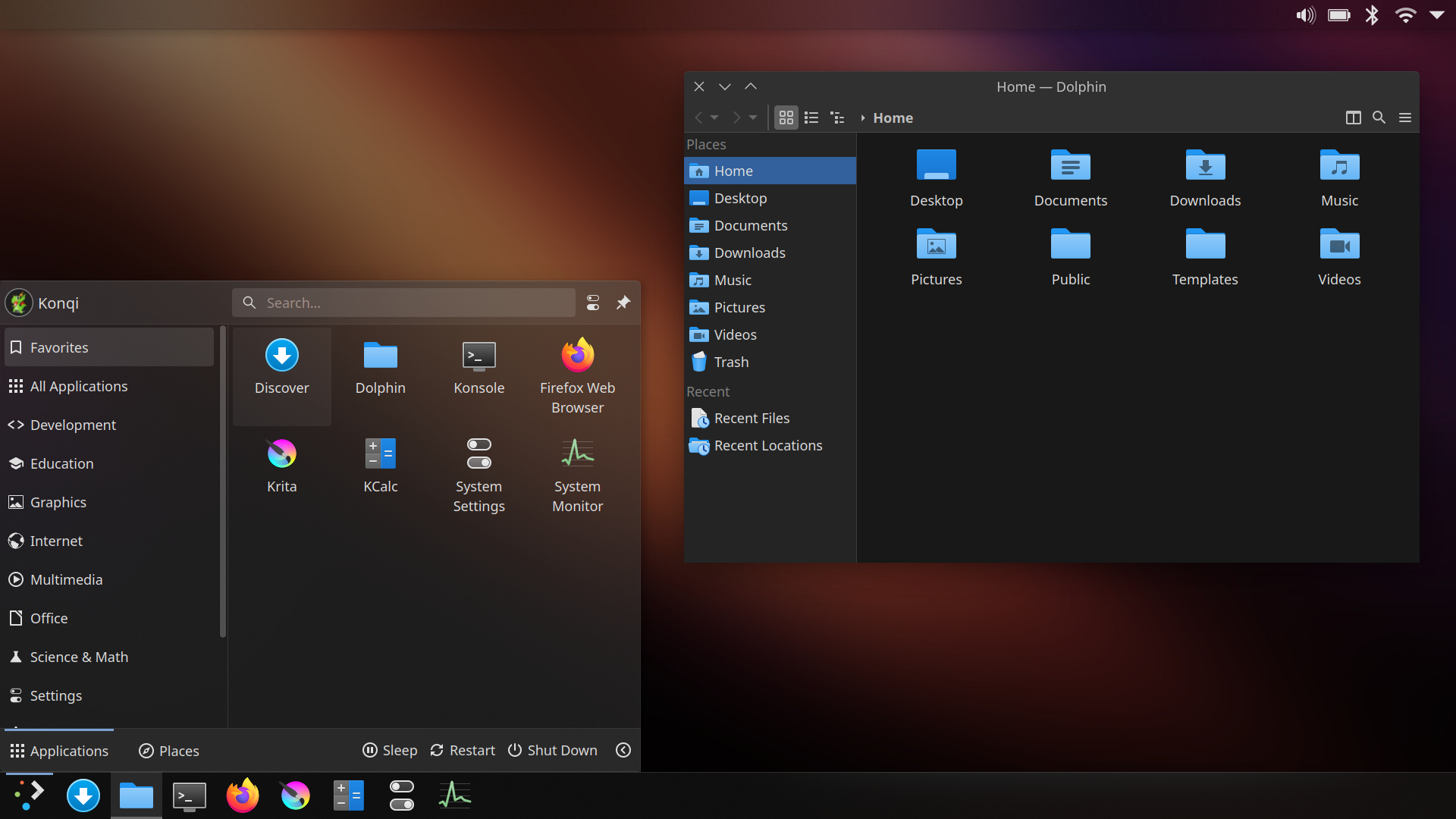Select Recent Files in Dolphin's sidebar
This screenshot has width=1456, height=819.
click(x=770, y=418)
